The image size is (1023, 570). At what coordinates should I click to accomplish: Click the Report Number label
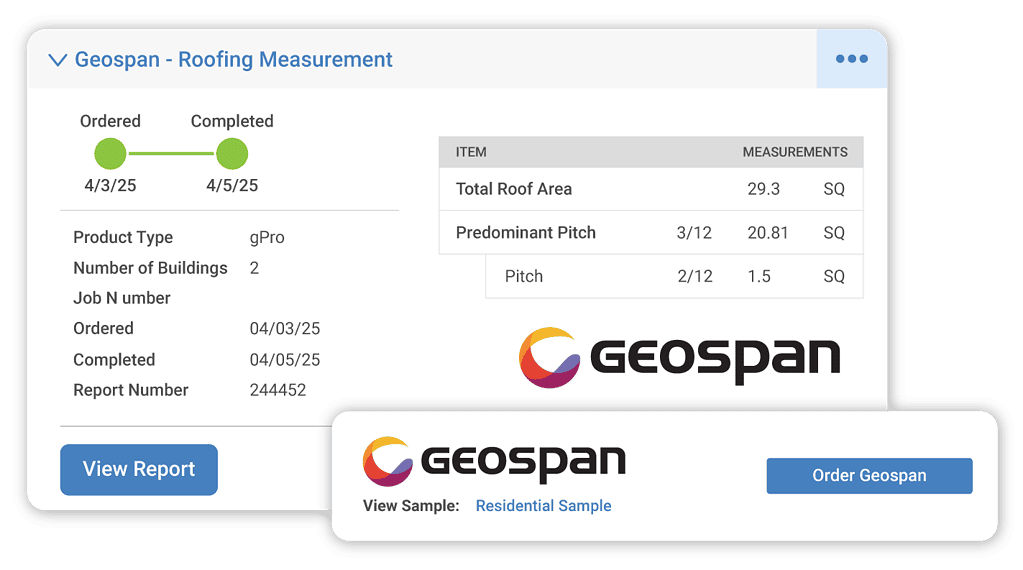130,390
